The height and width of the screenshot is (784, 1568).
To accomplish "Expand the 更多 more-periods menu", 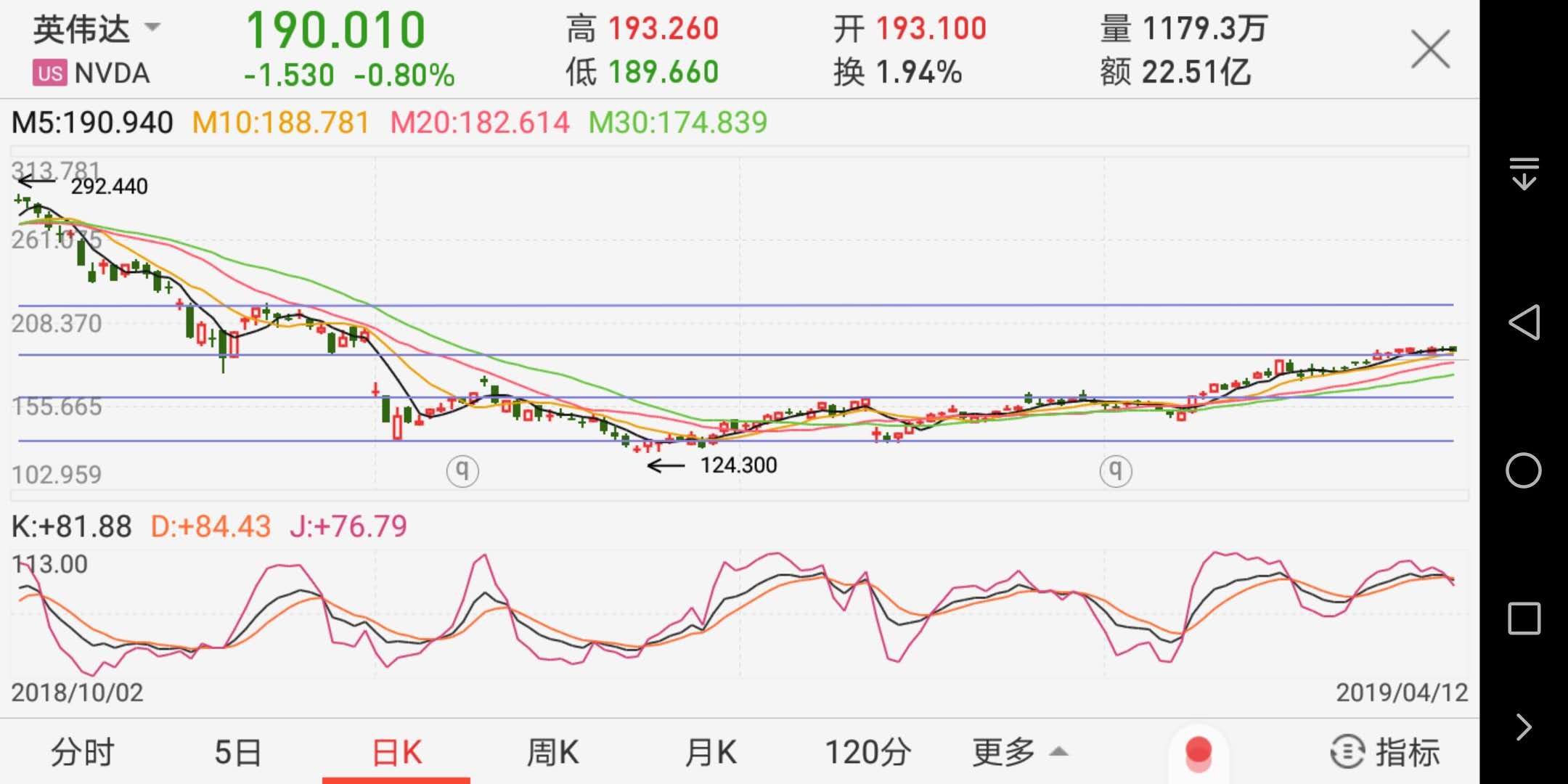I will 1020,752.
